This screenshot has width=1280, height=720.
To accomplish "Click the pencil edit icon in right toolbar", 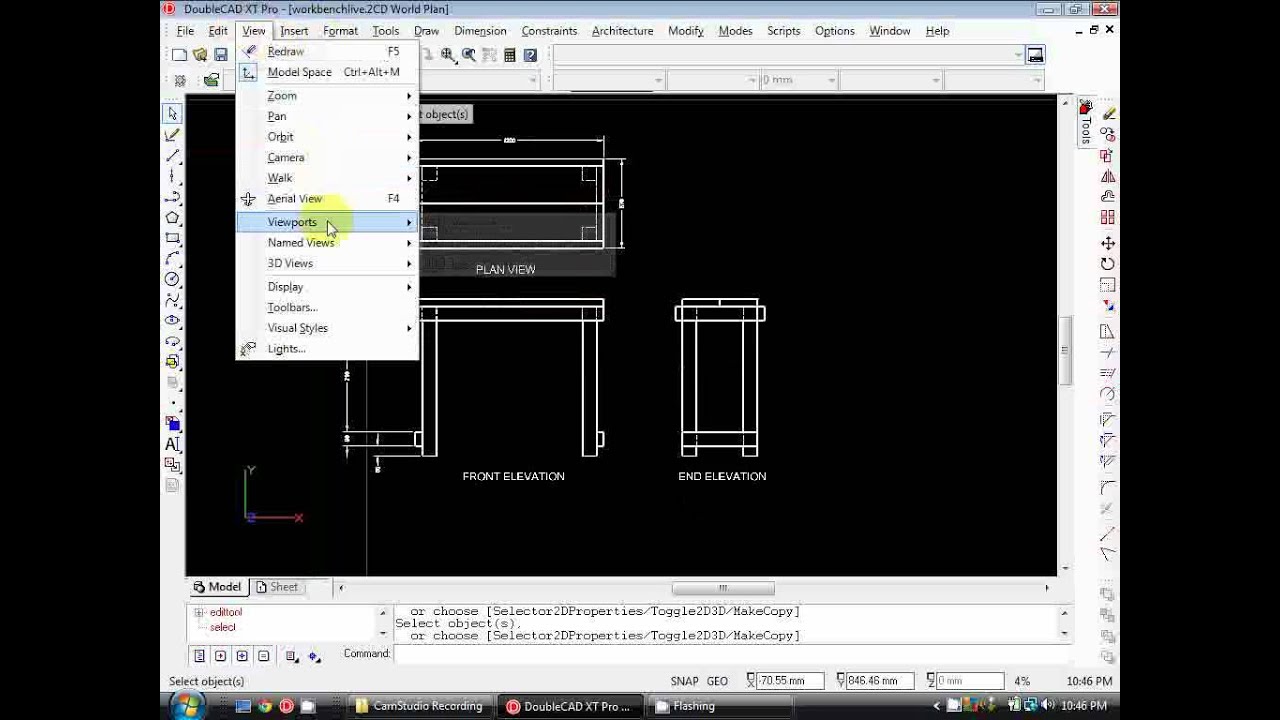I will pos(1109,113).
